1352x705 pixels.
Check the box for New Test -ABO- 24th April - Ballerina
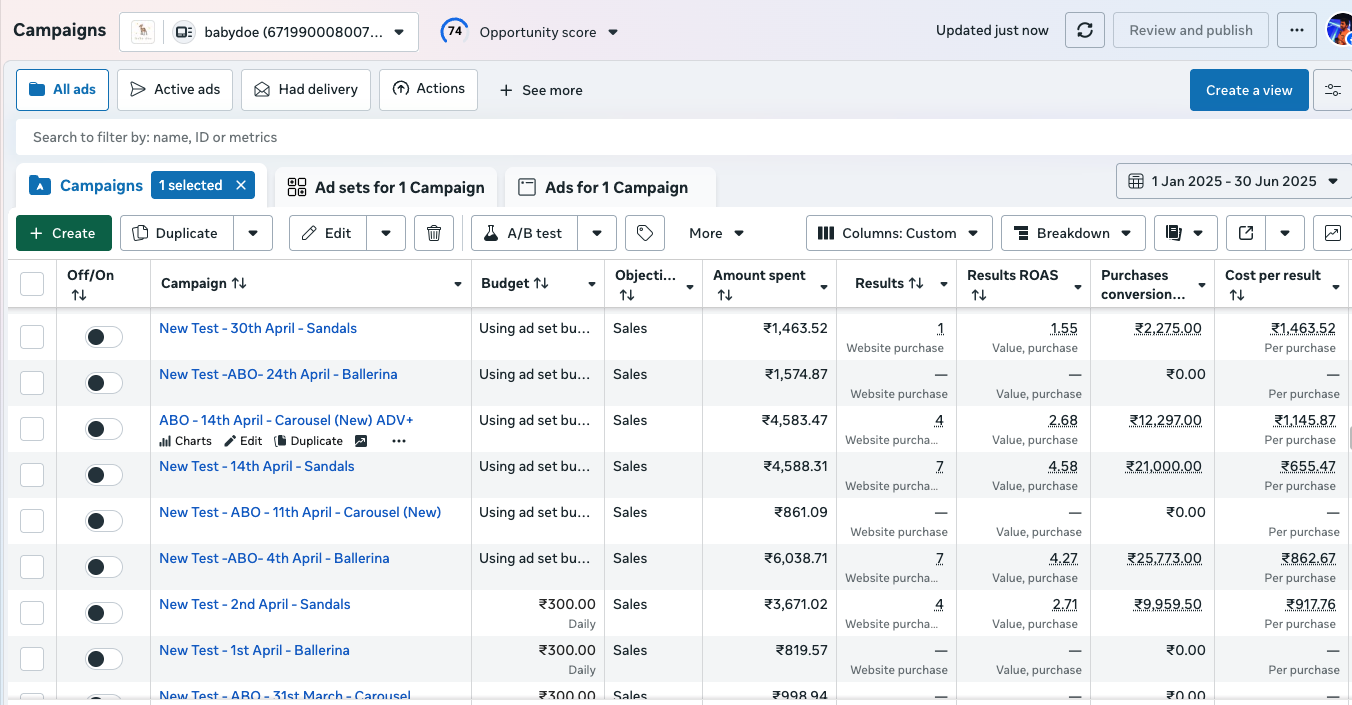(32, 383)
